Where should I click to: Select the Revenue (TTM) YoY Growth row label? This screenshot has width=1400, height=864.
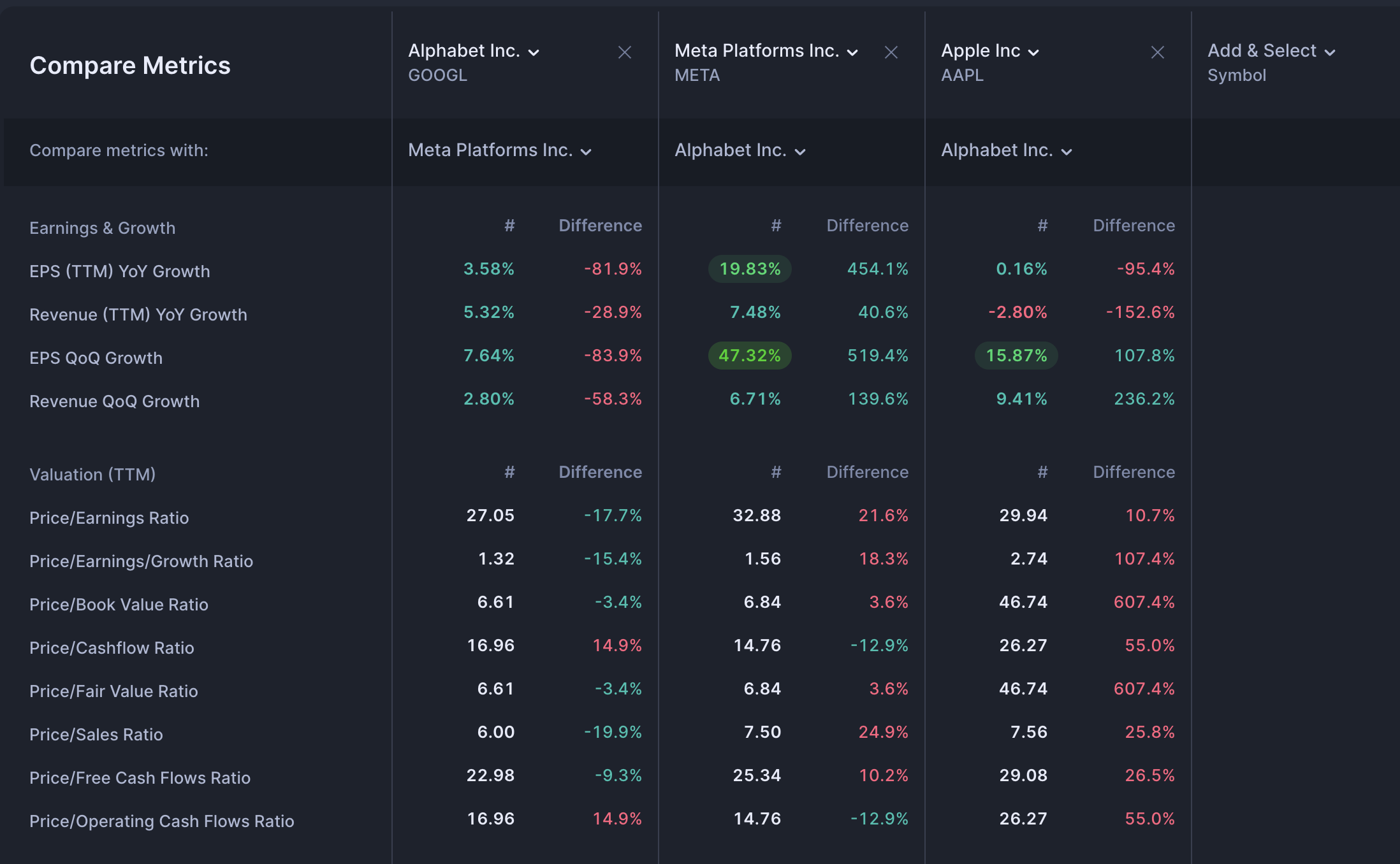click(x=138, y=315)
